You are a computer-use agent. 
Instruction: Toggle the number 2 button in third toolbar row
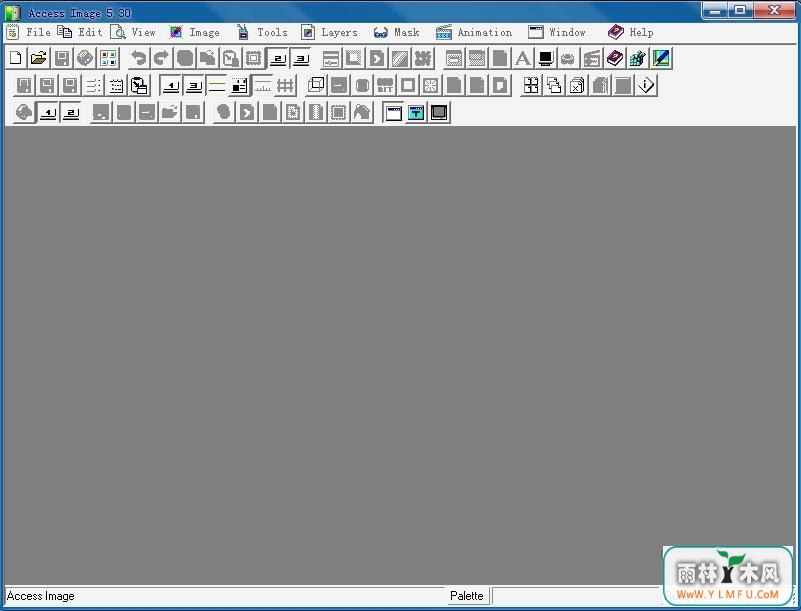[72, 112]
